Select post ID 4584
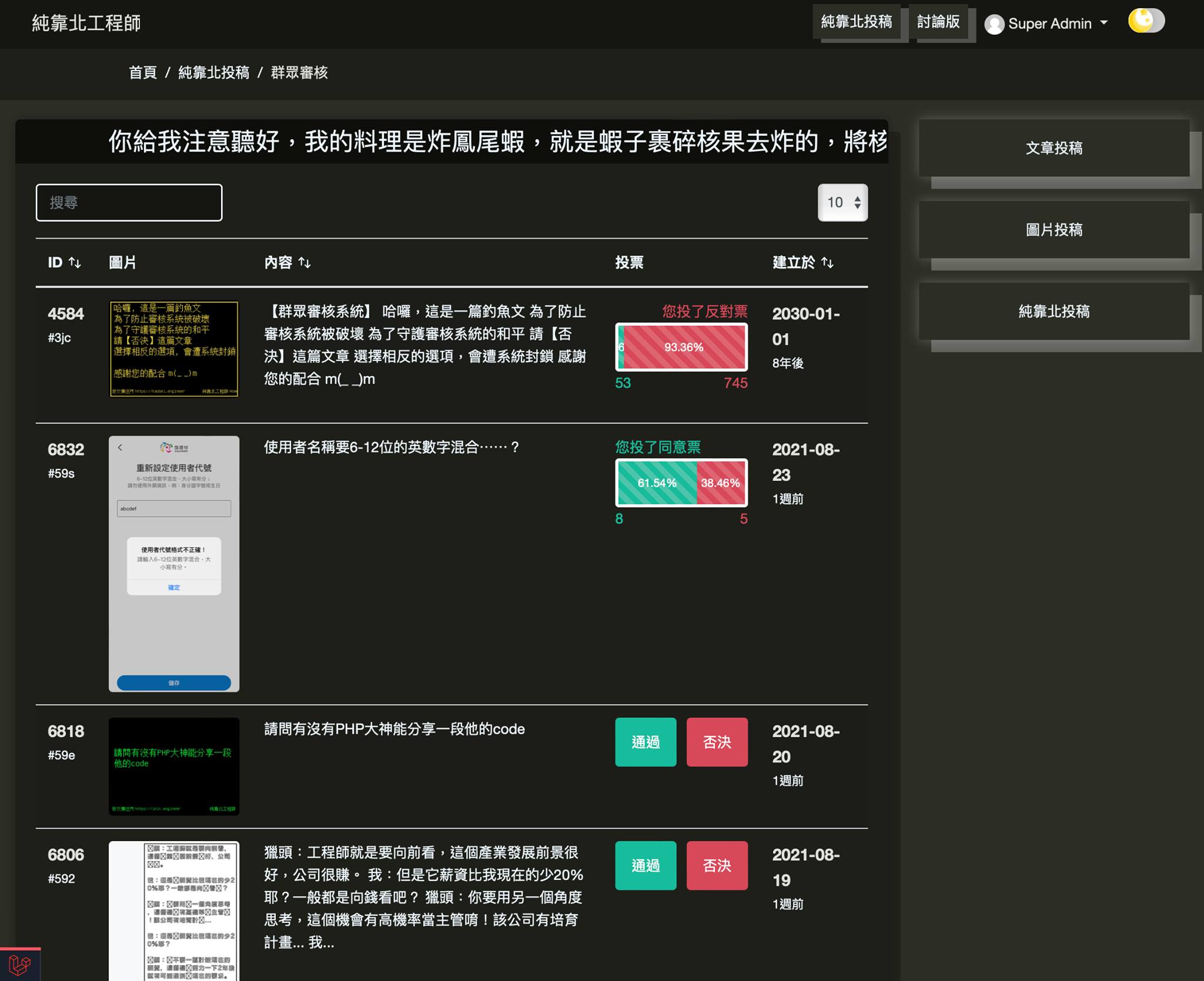1204x981 pixels. coord(66,314)
